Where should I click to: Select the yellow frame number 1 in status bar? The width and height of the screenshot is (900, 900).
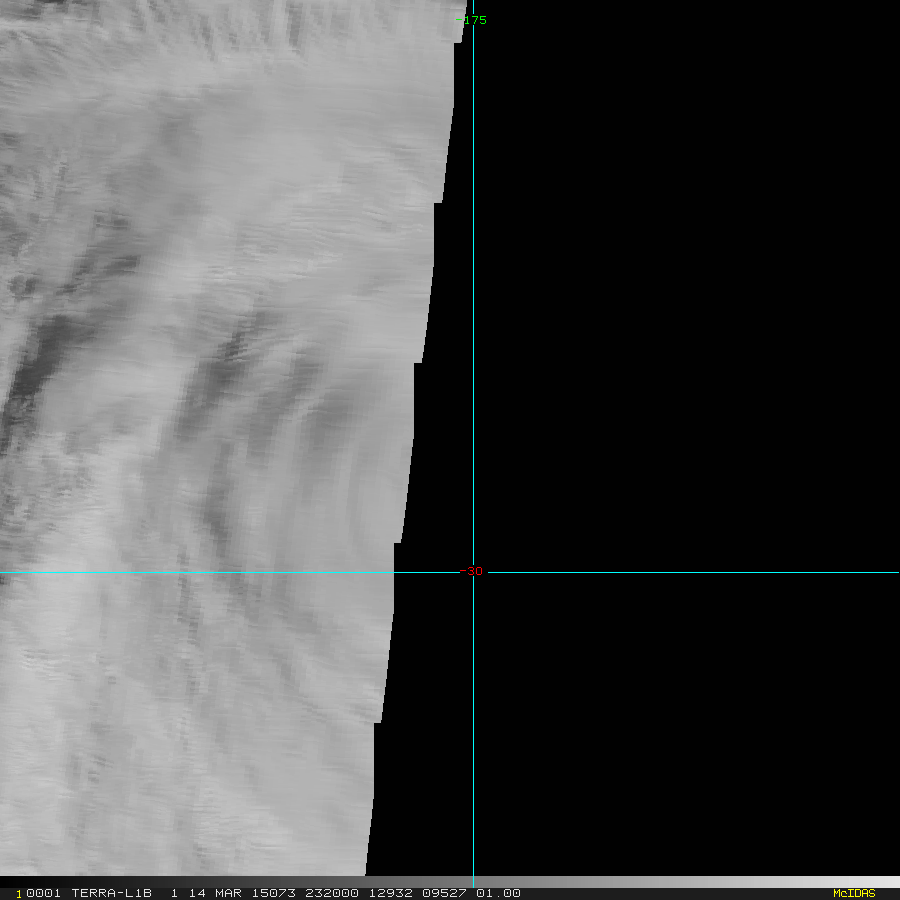[19, 894]
